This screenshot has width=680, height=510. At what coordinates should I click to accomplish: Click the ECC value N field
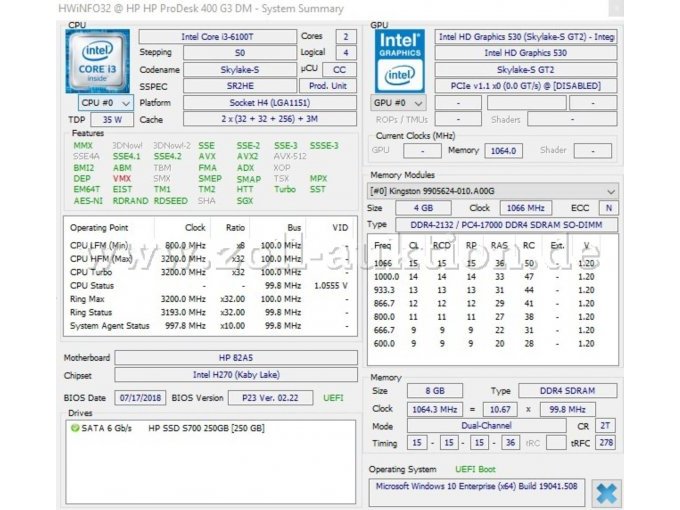coord(608,208)
